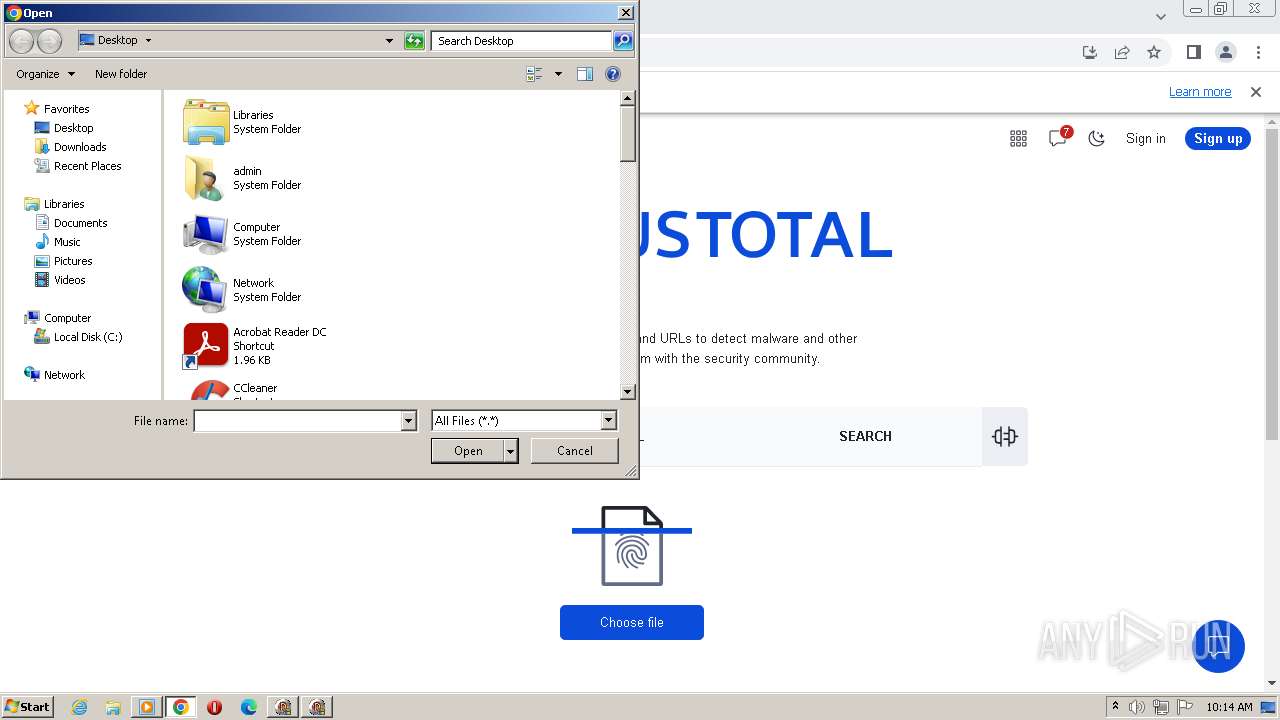Click the Search Desktop input field
Screen dimensions: 1280x720
522,41
